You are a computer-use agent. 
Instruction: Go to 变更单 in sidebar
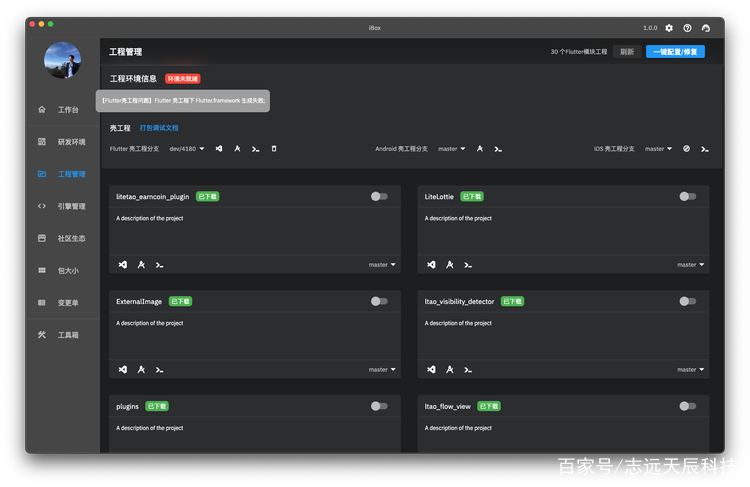(x=62, y=302)
